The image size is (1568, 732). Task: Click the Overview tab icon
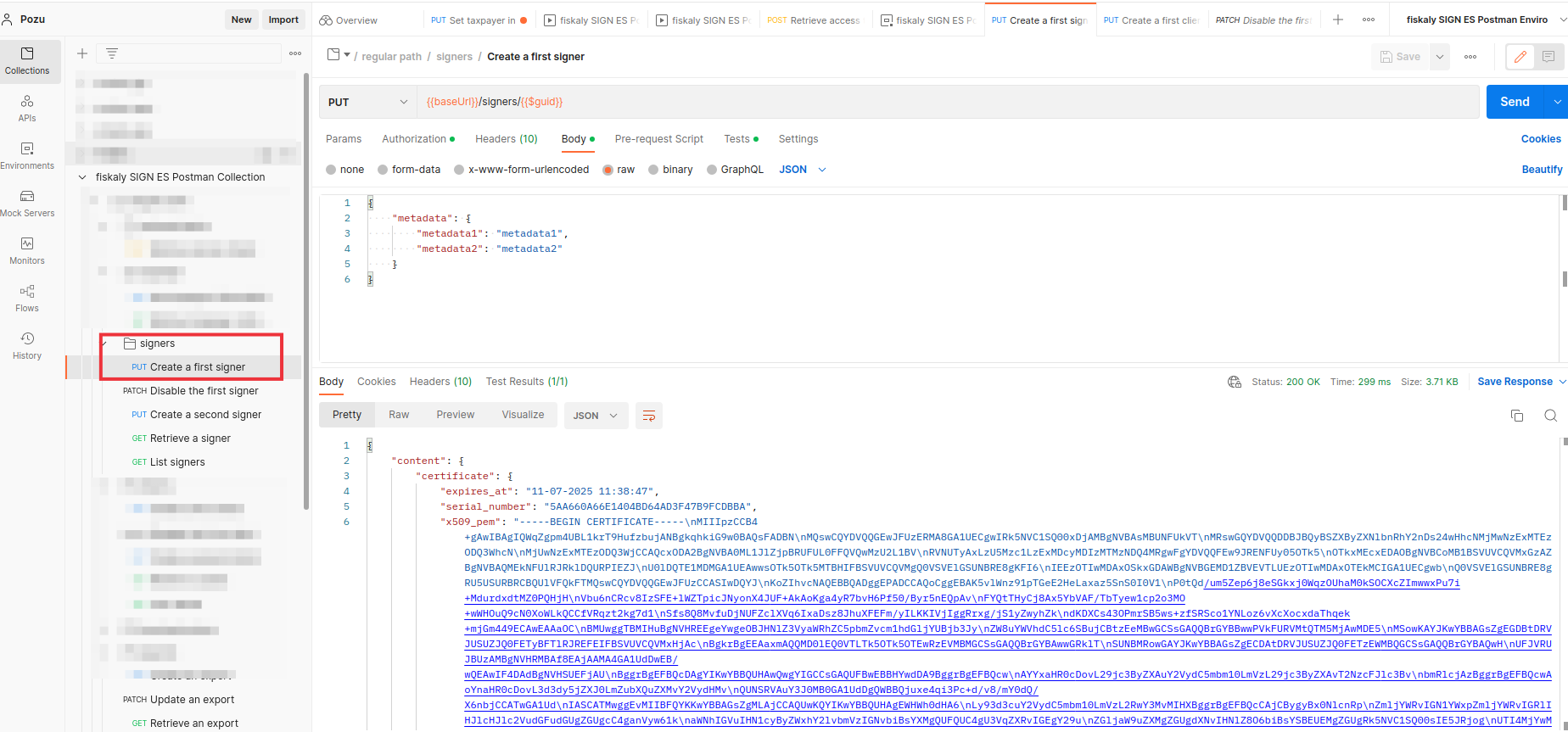326,20
